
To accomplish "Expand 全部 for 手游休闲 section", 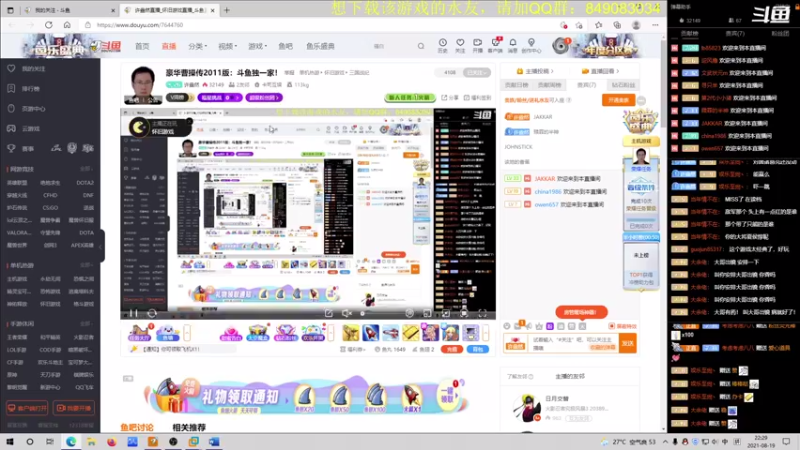I will click(86, 324).
